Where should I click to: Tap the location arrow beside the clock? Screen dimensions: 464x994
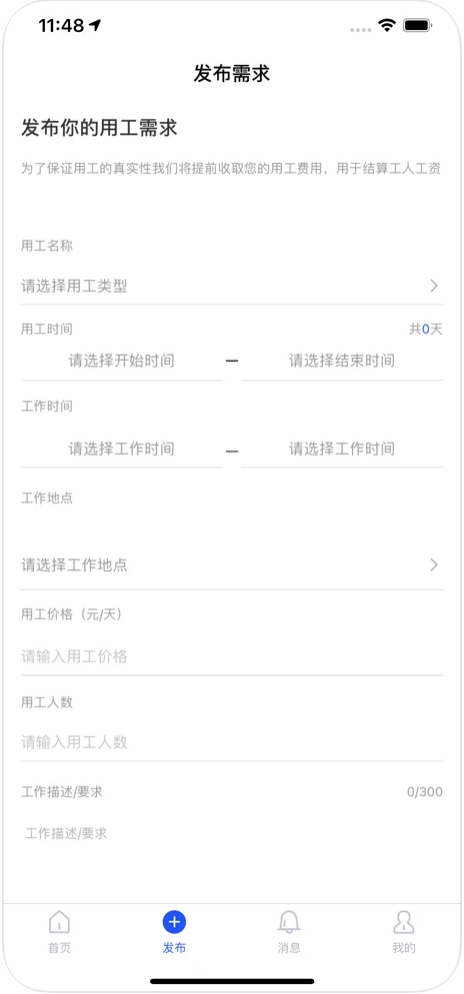(95, 25)
